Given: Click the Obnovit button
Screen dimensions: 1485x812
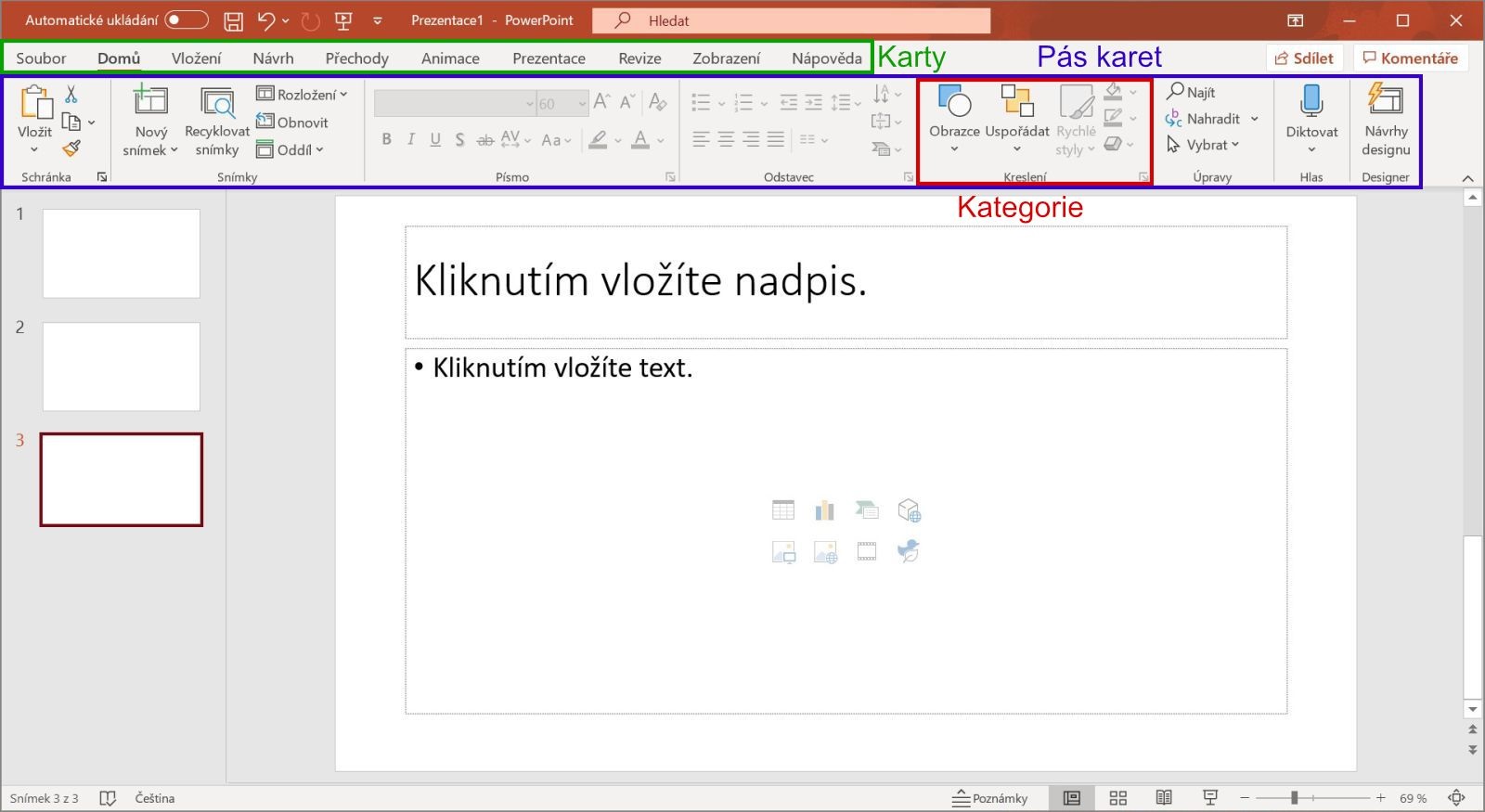Looking at the screenshot, I should (x=292, y=122).
